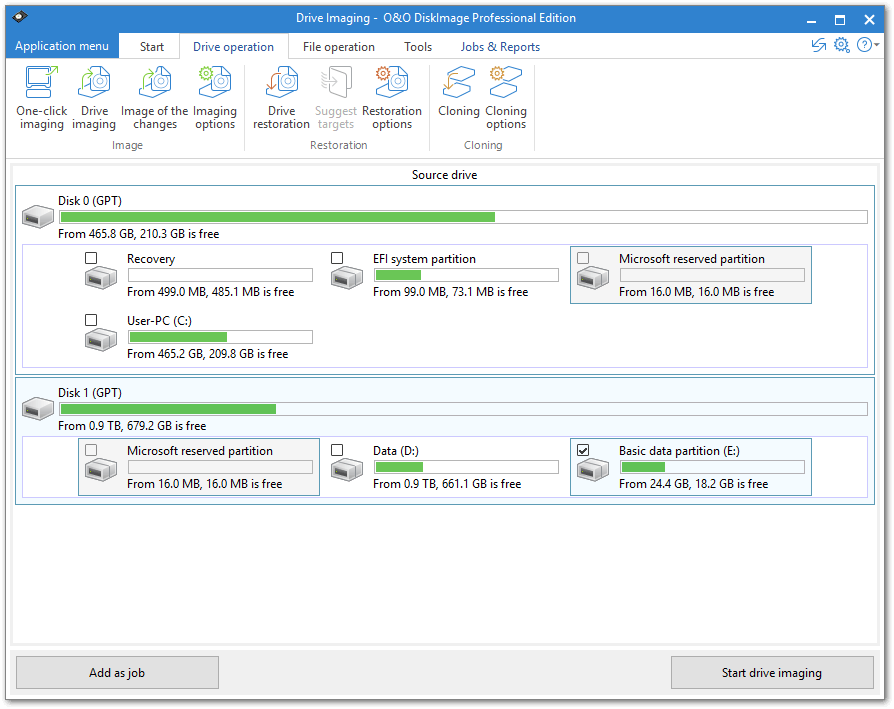
Task: Check the Recovery partition checkbox
Action: tap(91, 258)
